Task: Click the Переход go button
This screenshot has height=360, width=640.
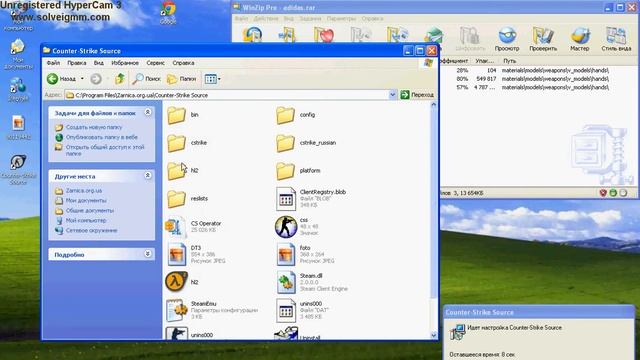Action: [x=417, y=95]
